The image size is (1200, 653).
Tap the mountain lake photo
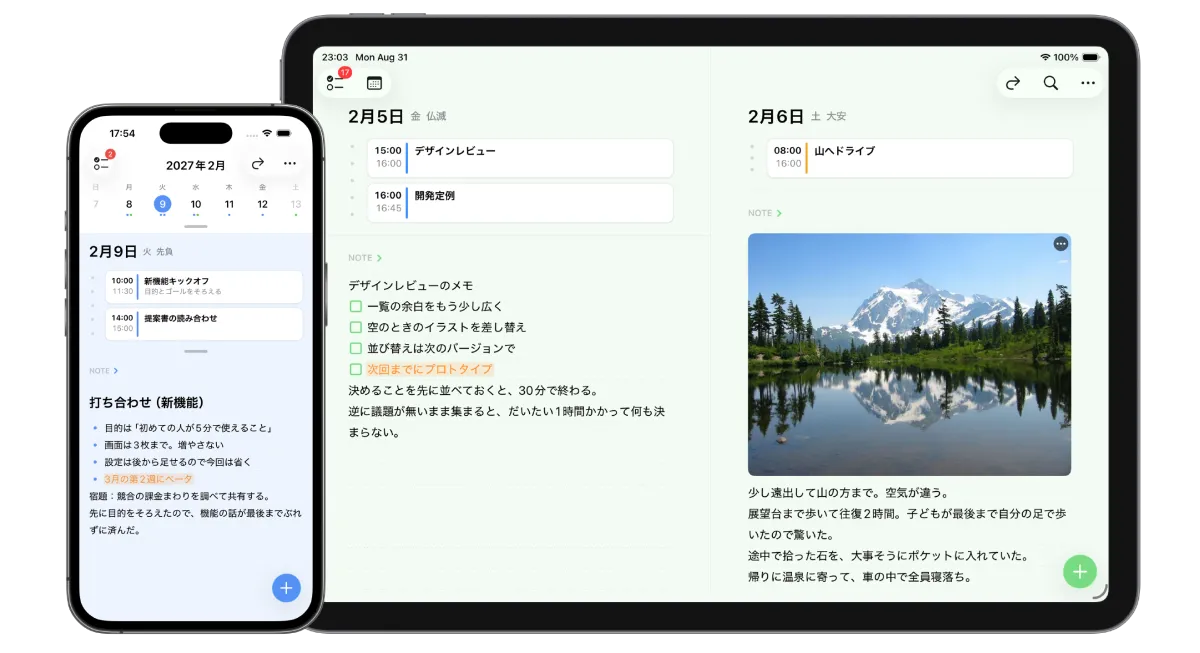tap(909, 355)
